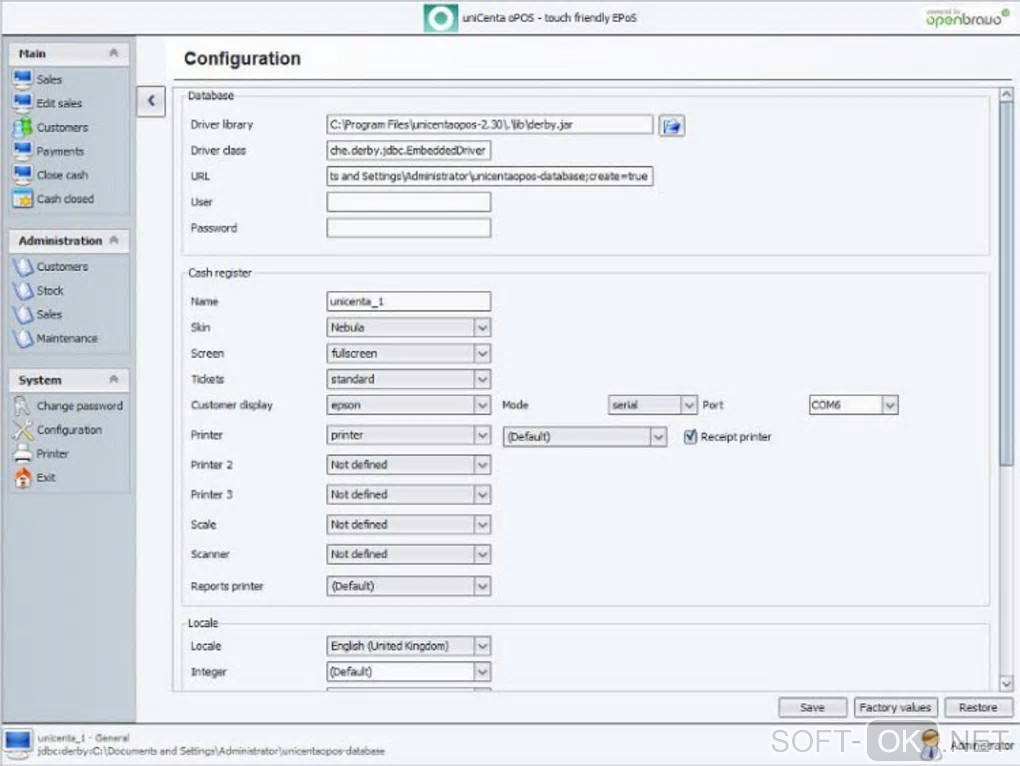This screenshot has width=1020, height=766.
Task: Select Payments menu entry
Action: [60, 152]
